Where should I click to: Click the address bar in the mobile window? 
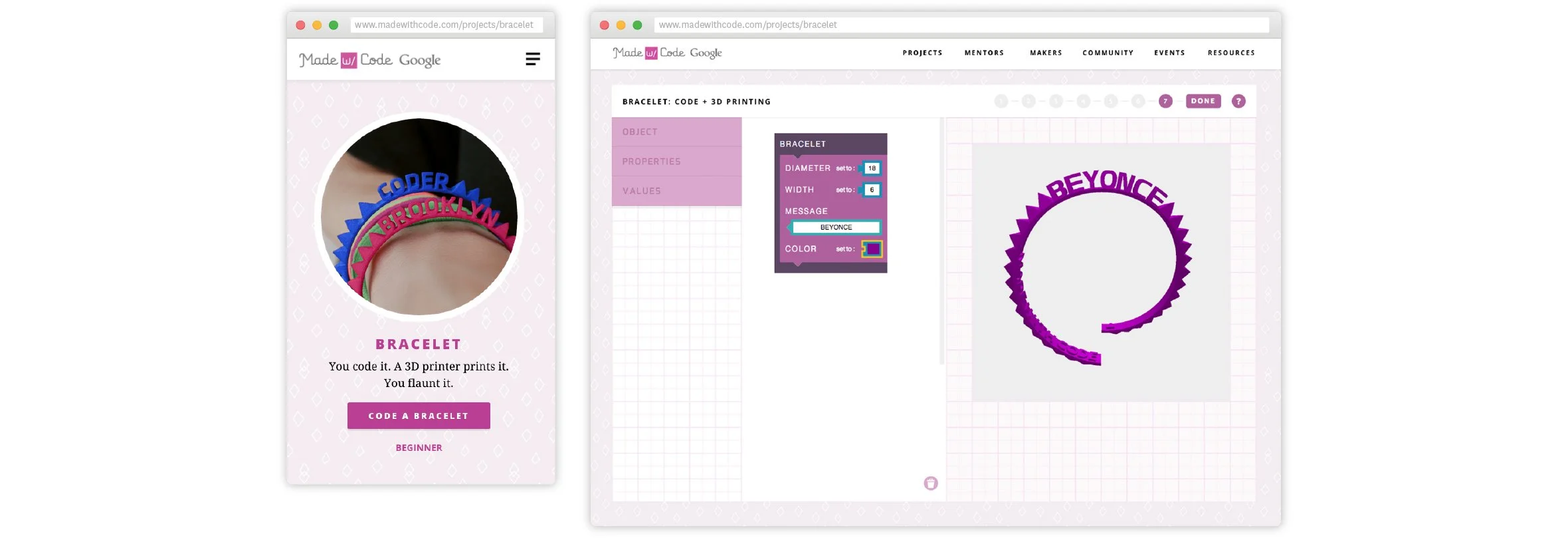pos(446,25)
